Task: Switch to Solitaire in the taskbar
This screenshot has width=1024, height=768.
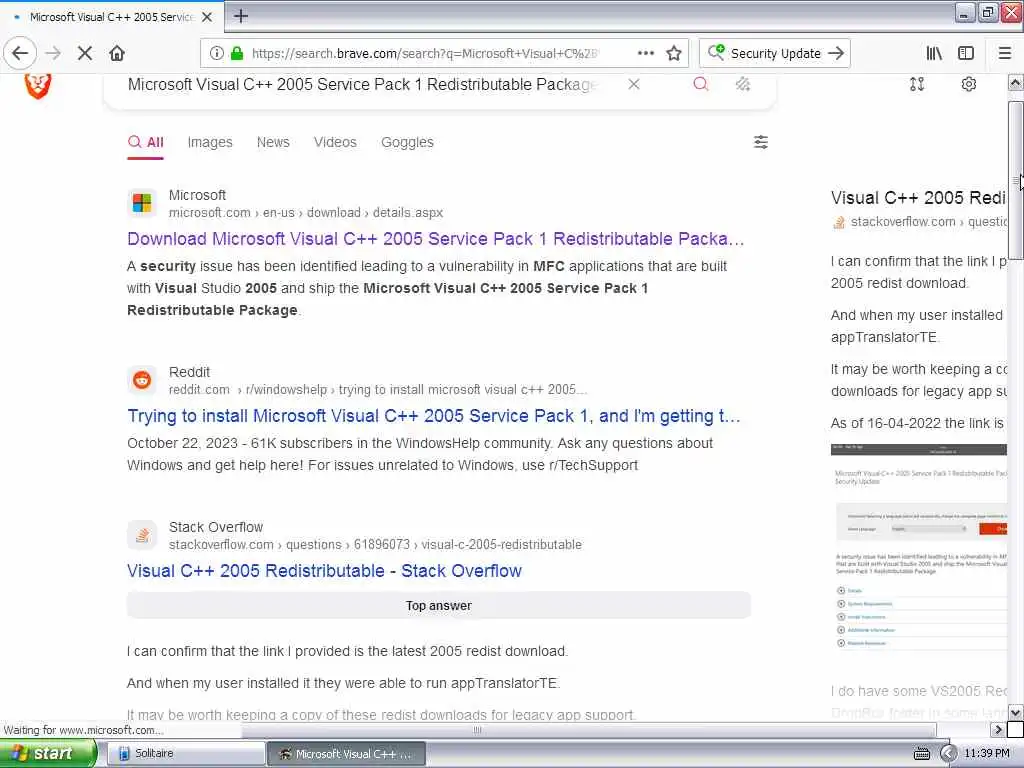Action: (x=185, y=754)
